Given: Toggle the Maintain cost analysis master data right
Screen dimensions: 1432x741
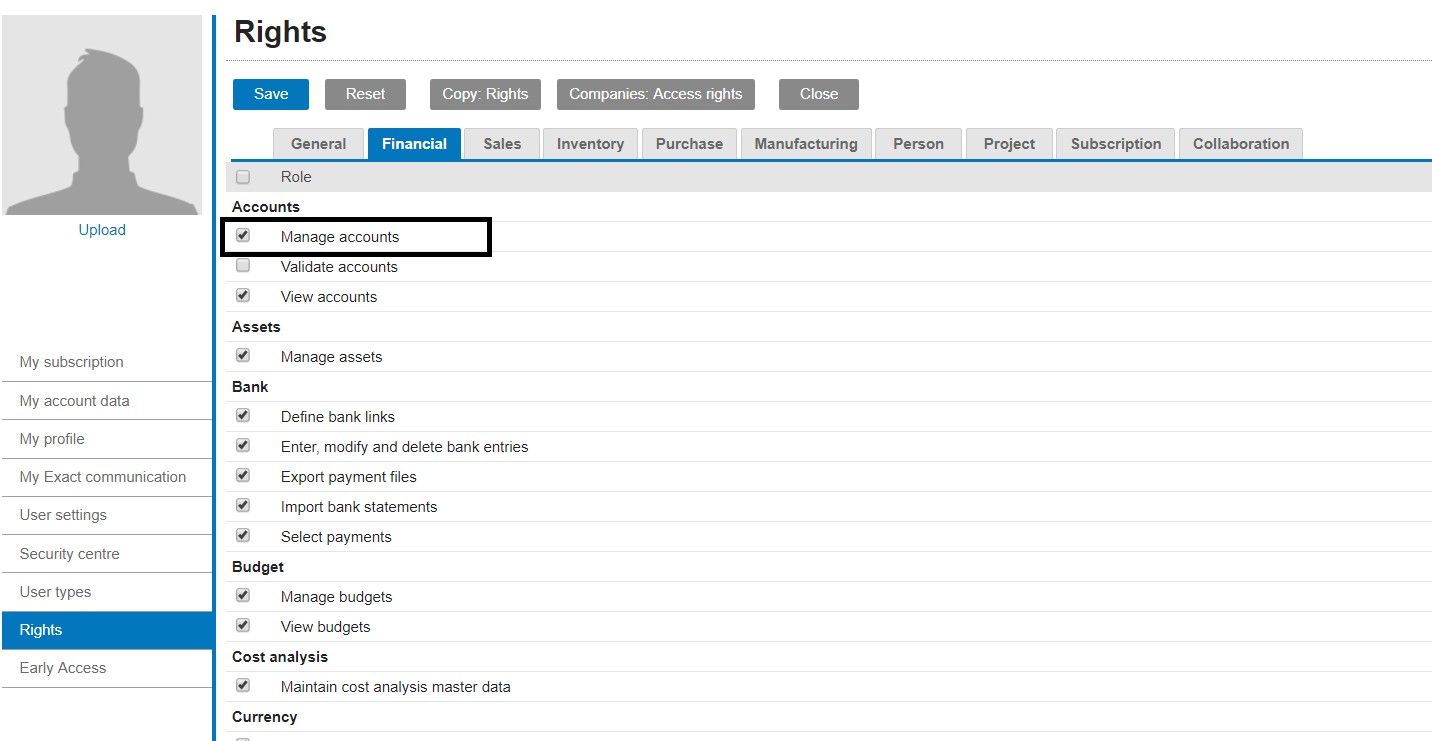Looking at the screenshot, I should point(243,685).
